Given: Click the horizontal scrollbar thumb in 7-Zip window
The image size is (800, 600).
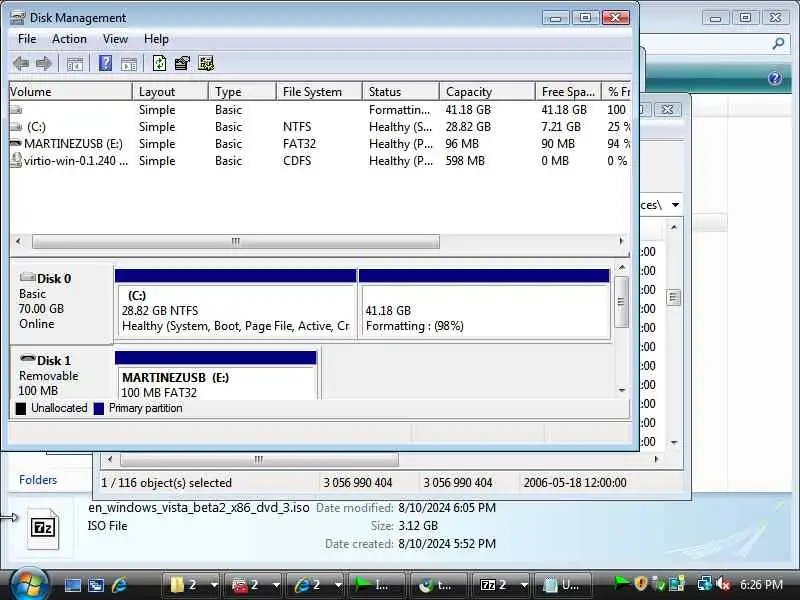Looking at the screenshot, I should [259, 459].
